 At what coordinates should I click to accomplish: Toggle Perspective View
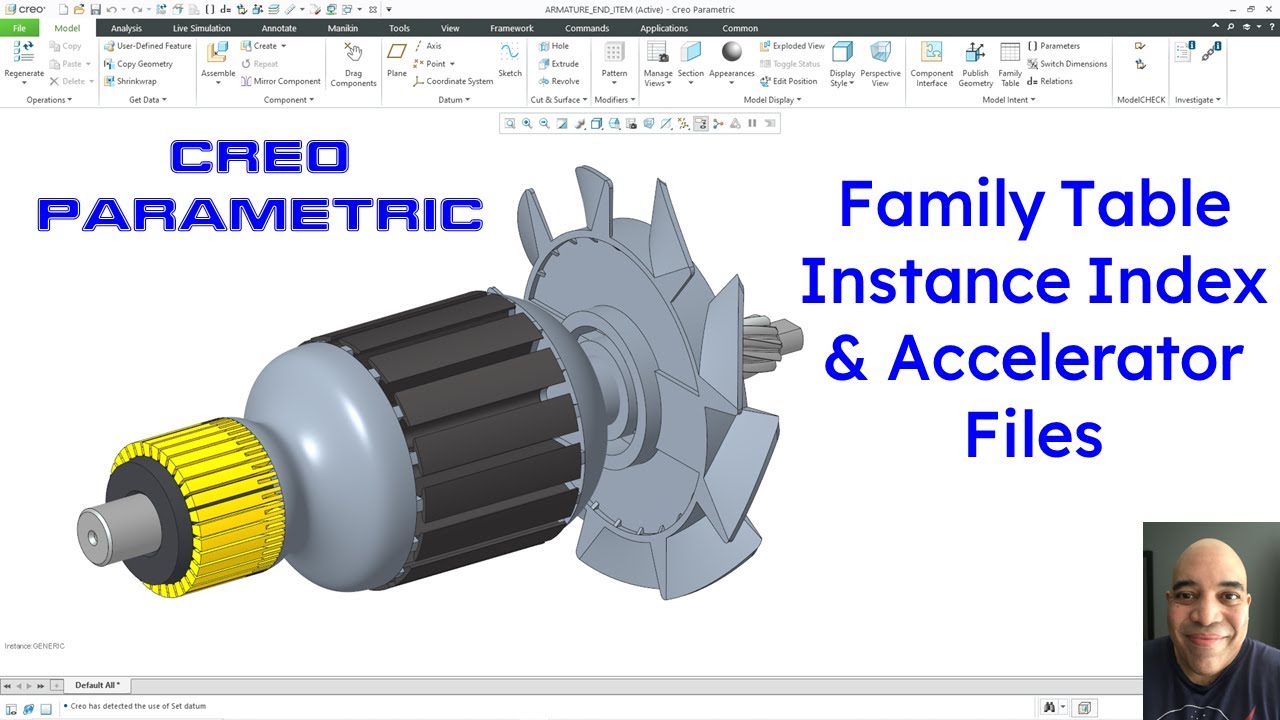[x=880, y=64]
